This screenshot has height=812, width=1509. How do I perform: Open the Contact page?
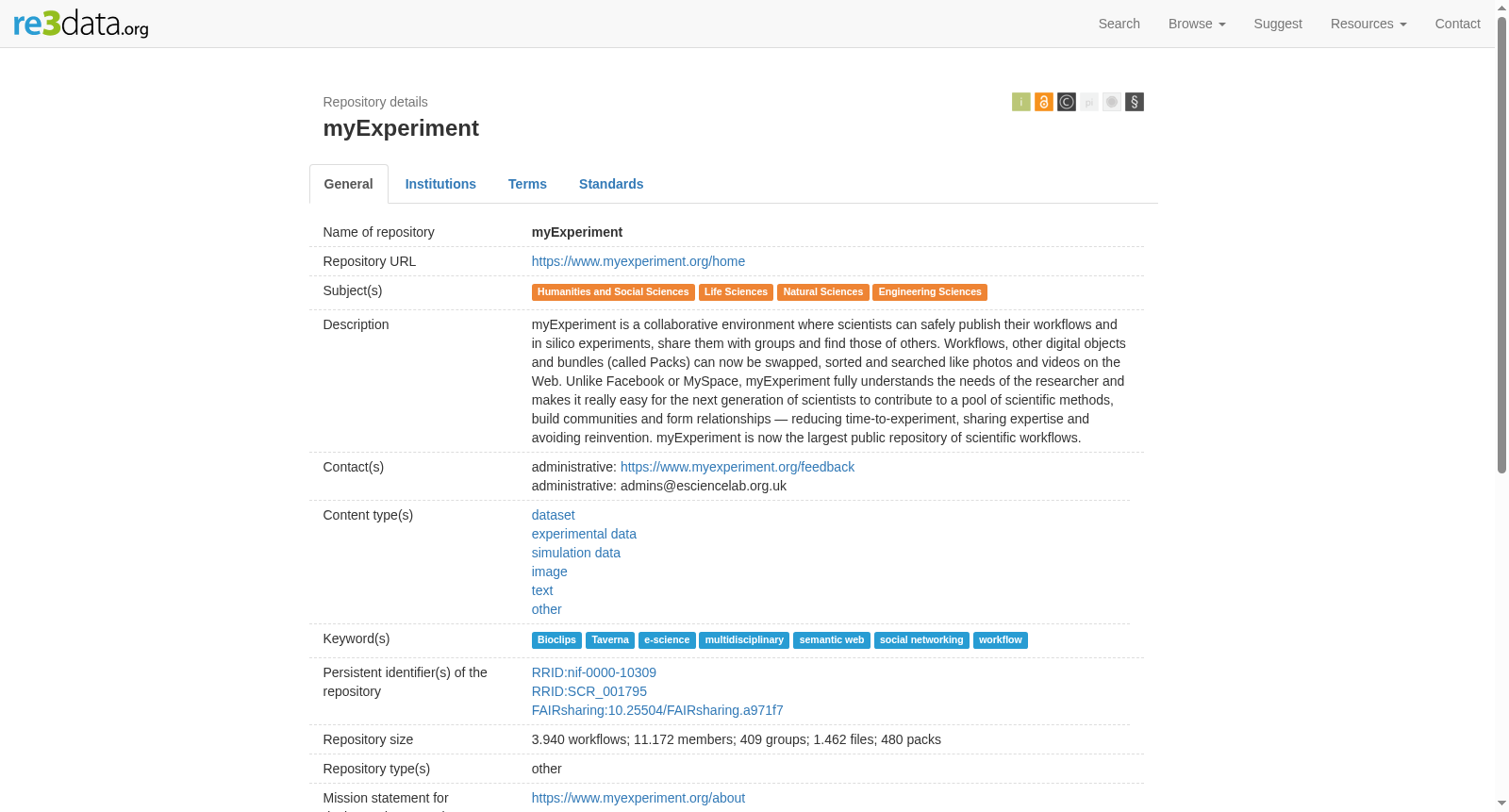pyautogui.click(x=1457, y=24)
